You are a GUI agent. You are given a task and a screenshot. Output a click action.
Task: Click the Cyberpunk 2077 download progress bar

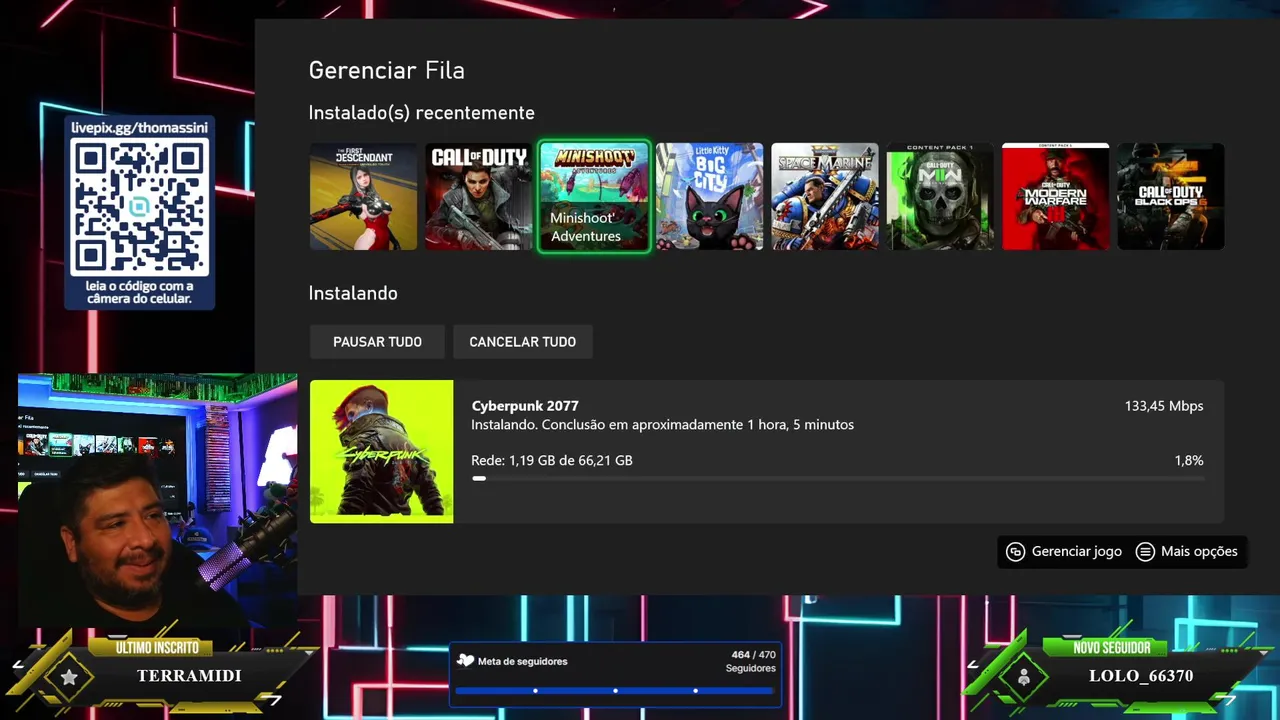[838, 479]
